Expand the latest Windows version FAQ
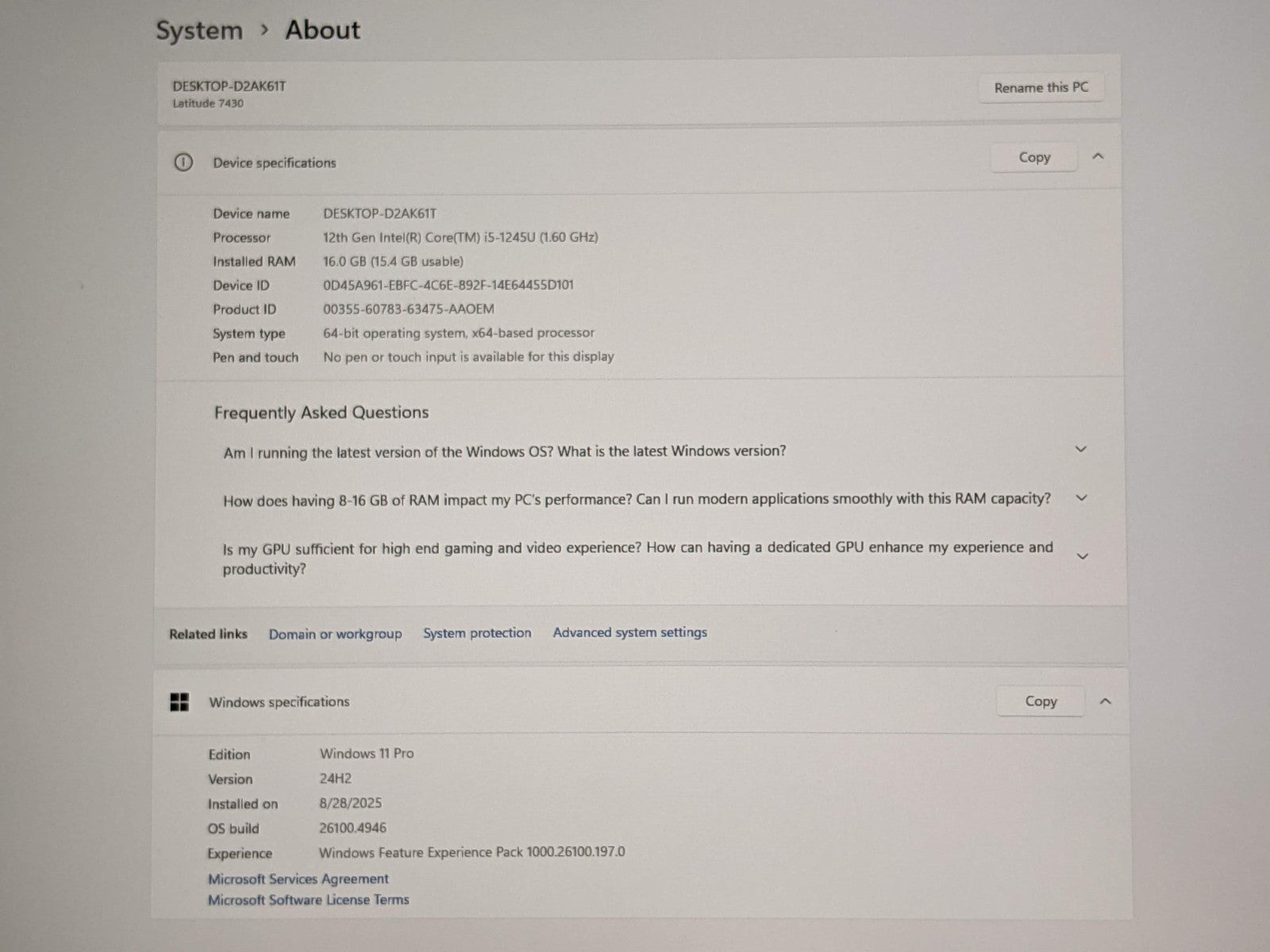Viewport: 1270px width, 952px height. [1080, 449]
